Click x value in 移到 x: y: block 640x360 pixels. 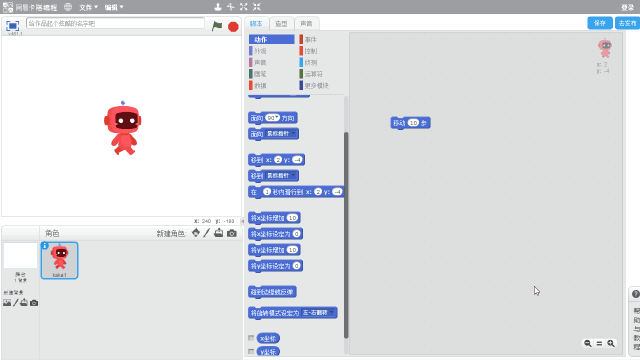point(278,160)
